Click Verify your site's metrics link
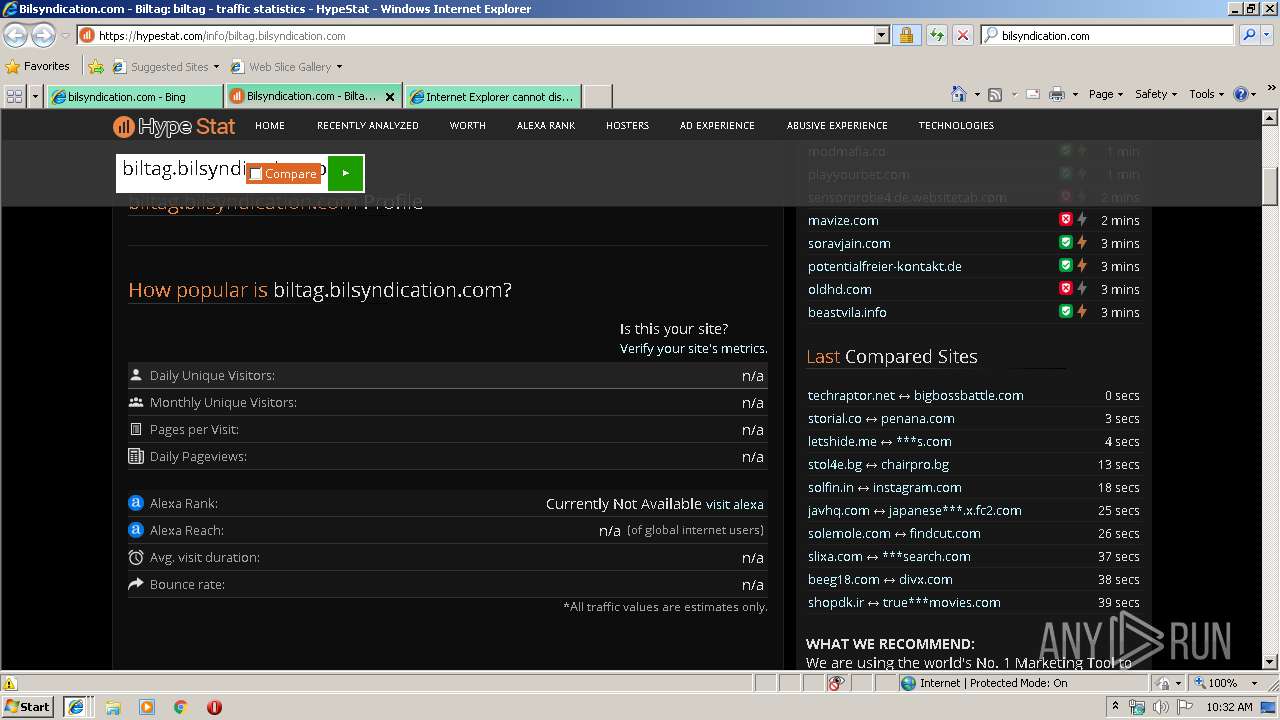The image size is (1280, 720). pos(693,349)
